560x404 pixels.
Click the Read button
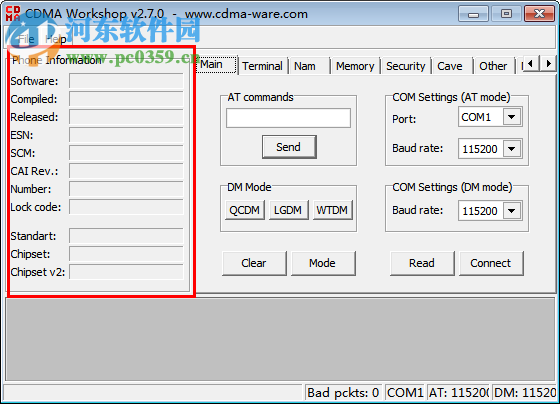(422, 263)
